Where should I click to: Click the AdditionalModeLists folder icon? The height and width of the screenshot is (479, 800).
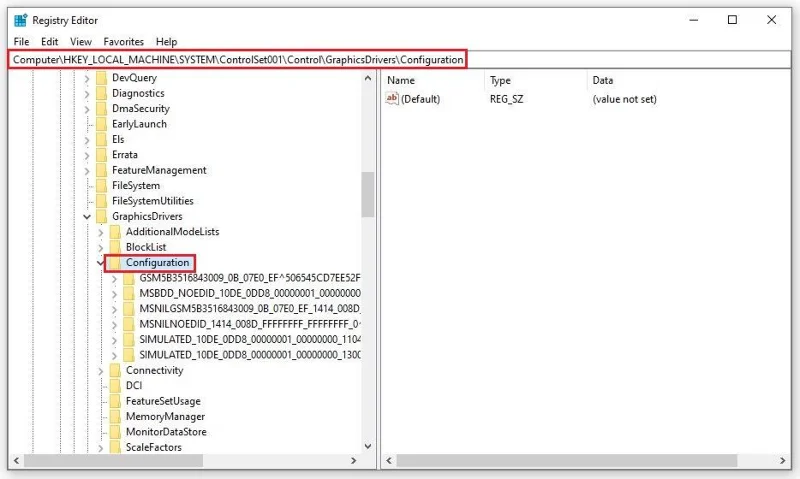point(115,232)
